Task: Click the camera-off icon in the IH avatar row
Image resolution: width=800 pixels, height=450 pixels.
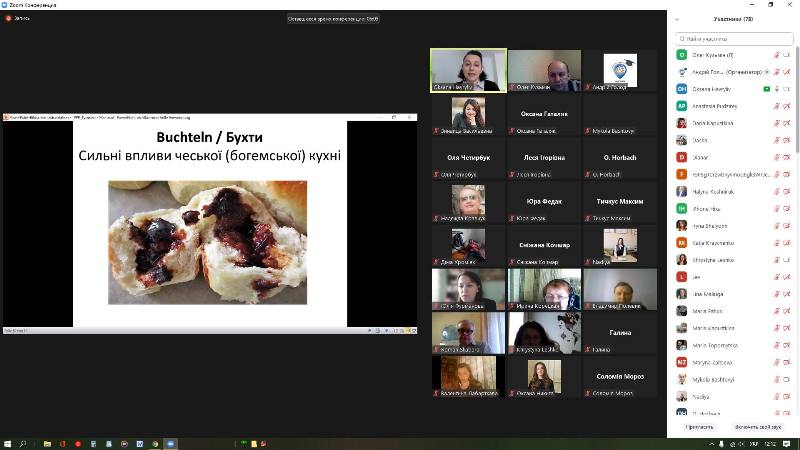Action: 787,209
